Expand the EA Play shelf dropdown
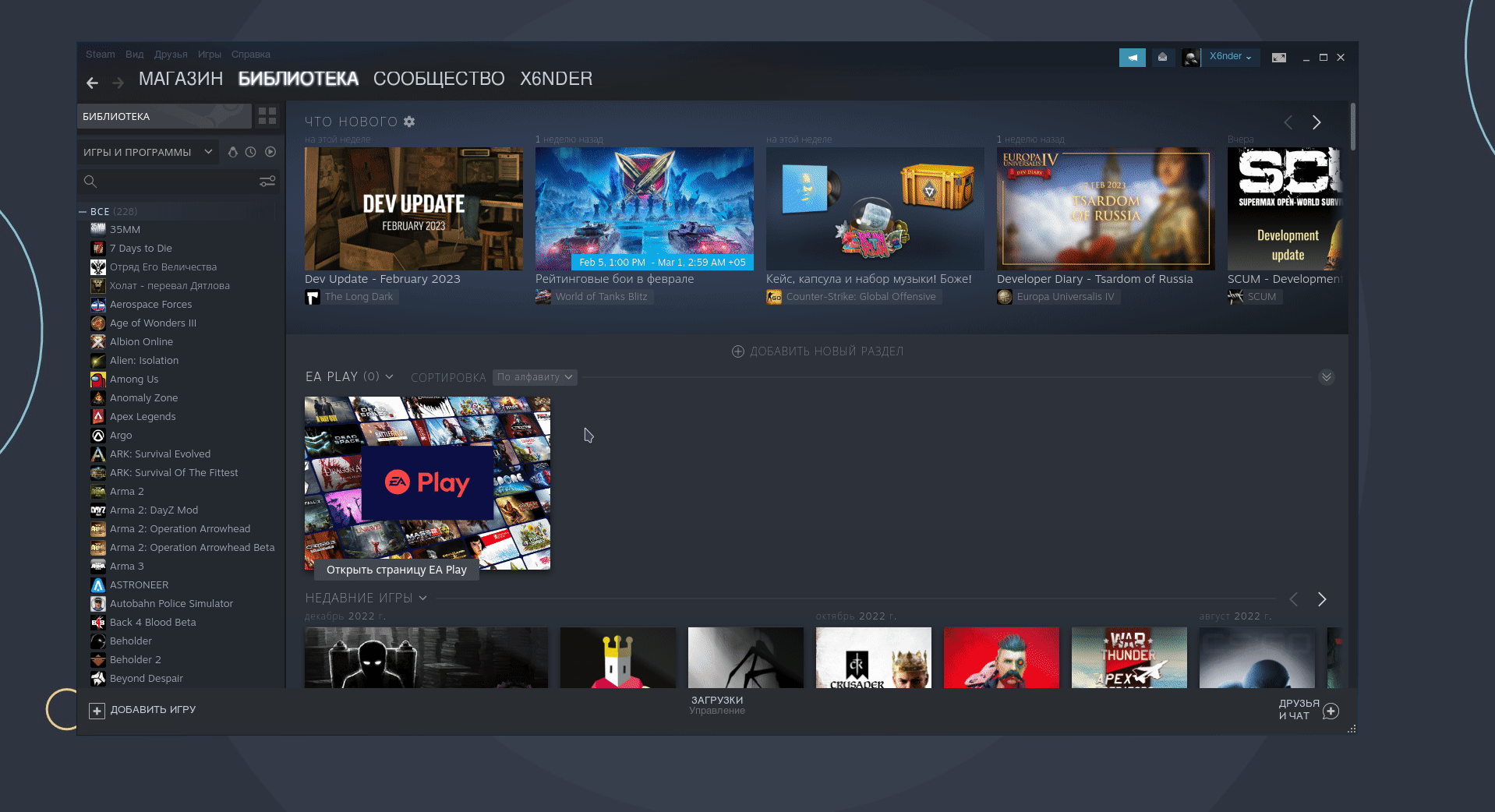Image resolution: width=1495 pixels, height=812 pixels. point(389,376)
